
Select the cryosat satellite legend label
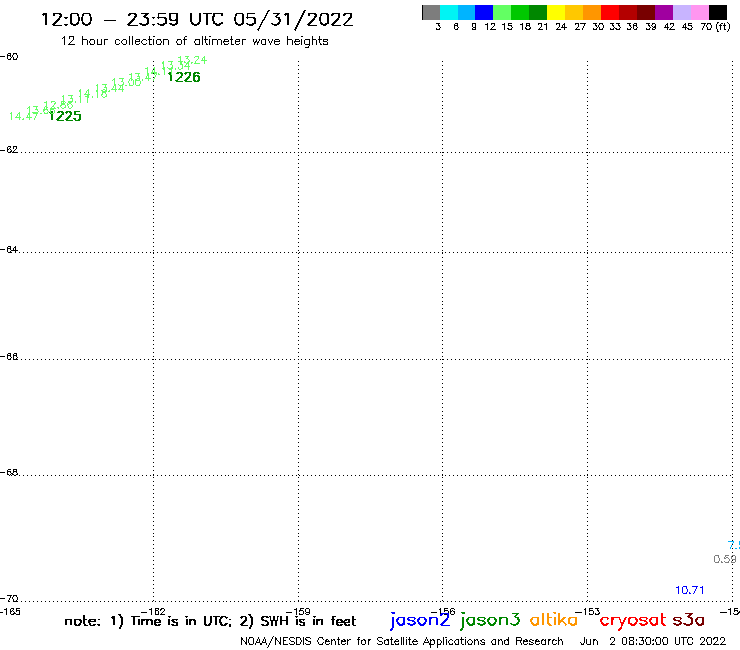tap(633, 620)
